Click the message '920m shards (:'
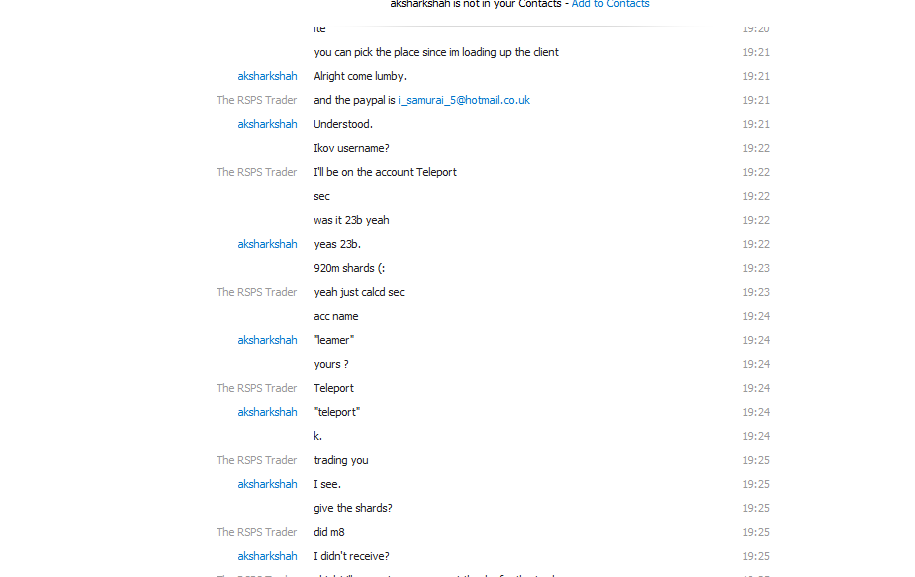The width and height of the screenshot is (915, 577). 349,268
